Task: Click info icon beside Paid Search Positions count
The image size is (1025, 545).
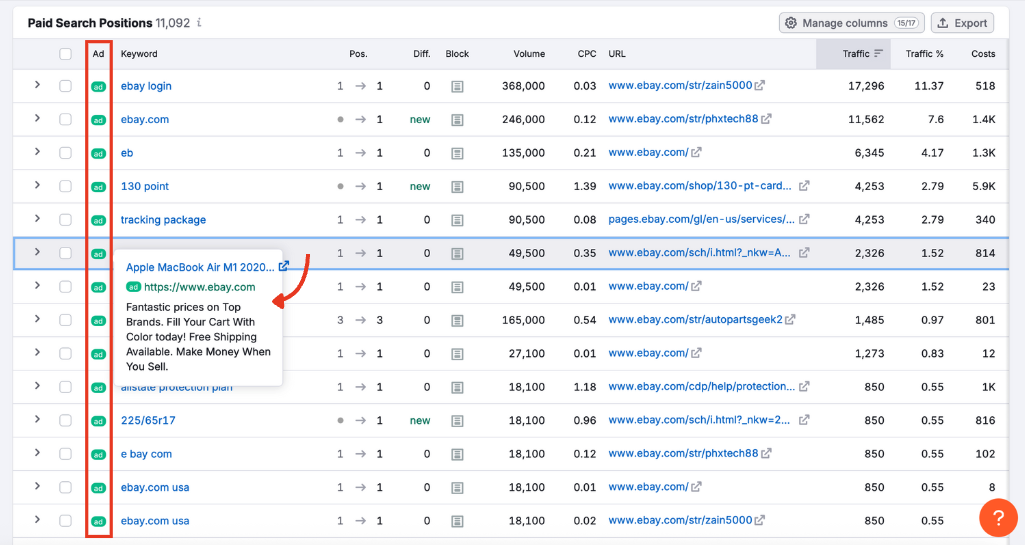Action: point(199,23)
